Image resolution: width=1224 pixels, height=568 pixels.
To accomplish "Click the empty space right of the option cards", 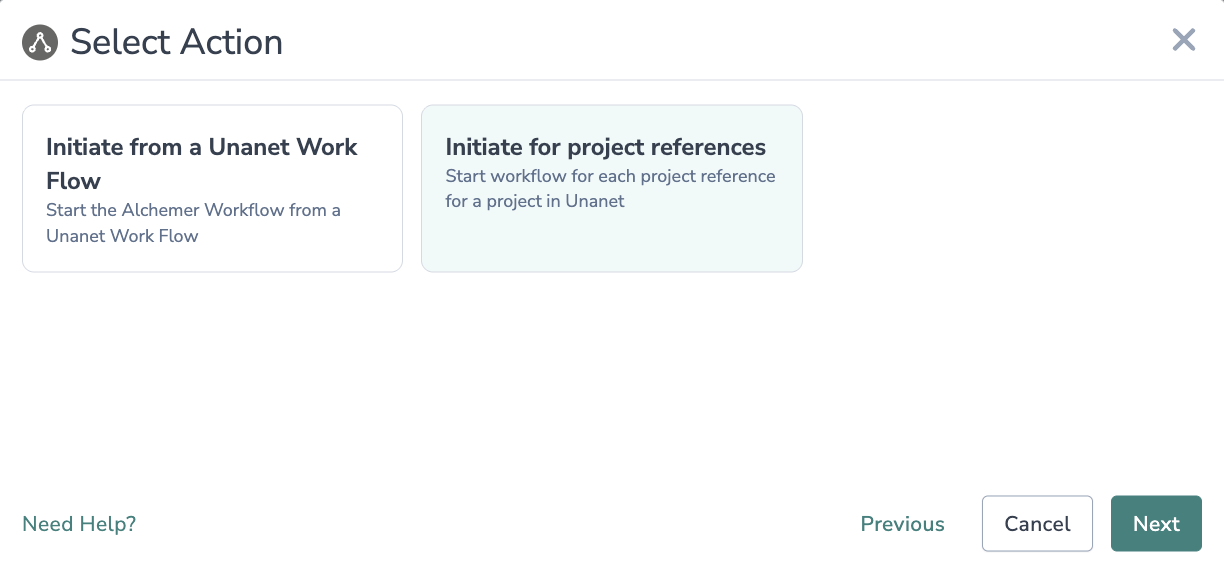I will [1010, 188].
